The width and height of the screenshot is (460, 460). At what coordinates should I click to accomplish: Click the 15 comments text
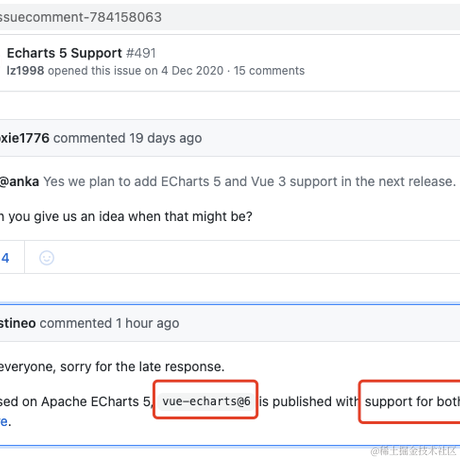[269, 71]
